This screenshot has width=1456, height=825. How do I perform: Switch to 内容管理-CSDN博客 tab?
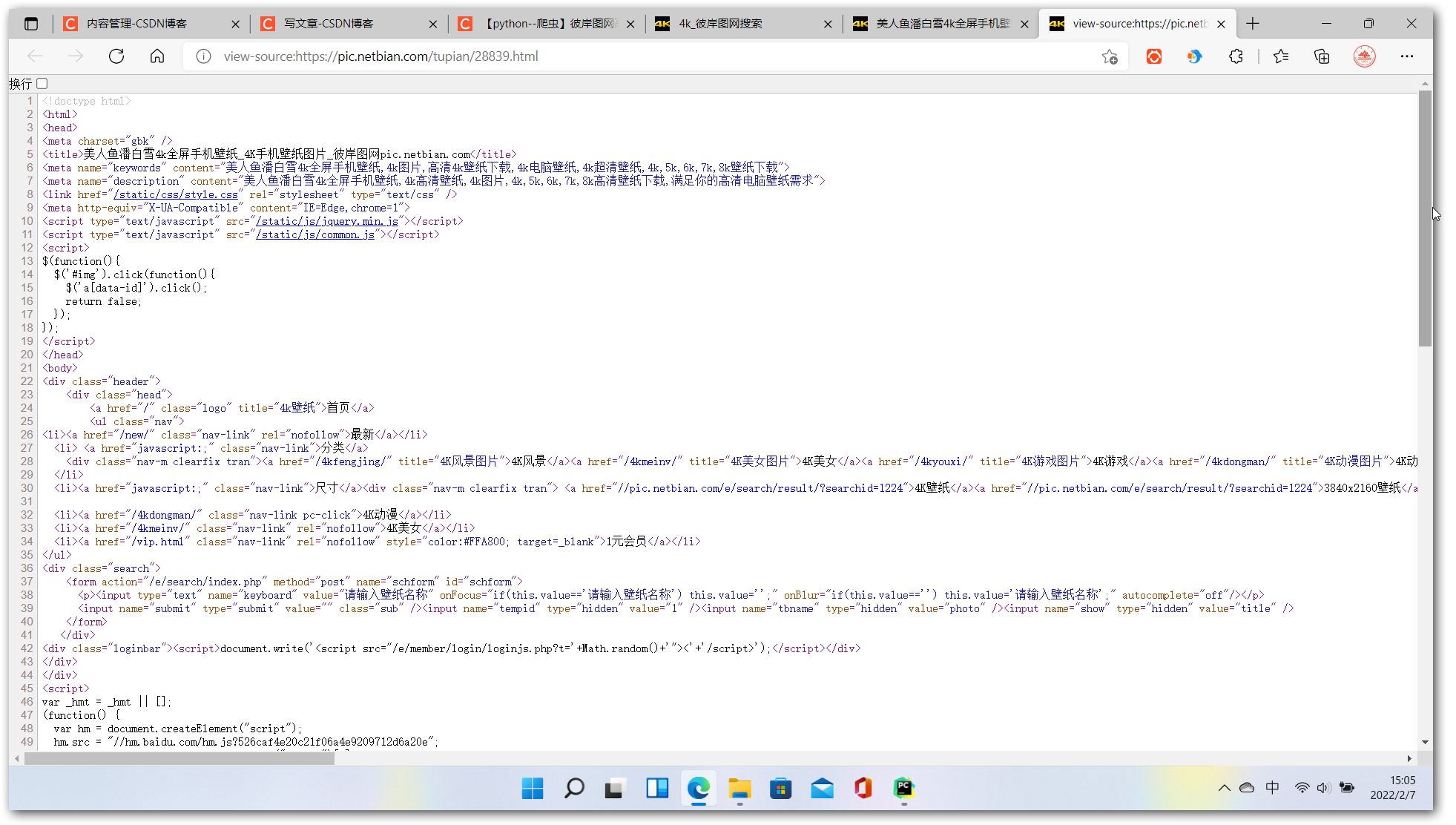click(x=152, y=24)
